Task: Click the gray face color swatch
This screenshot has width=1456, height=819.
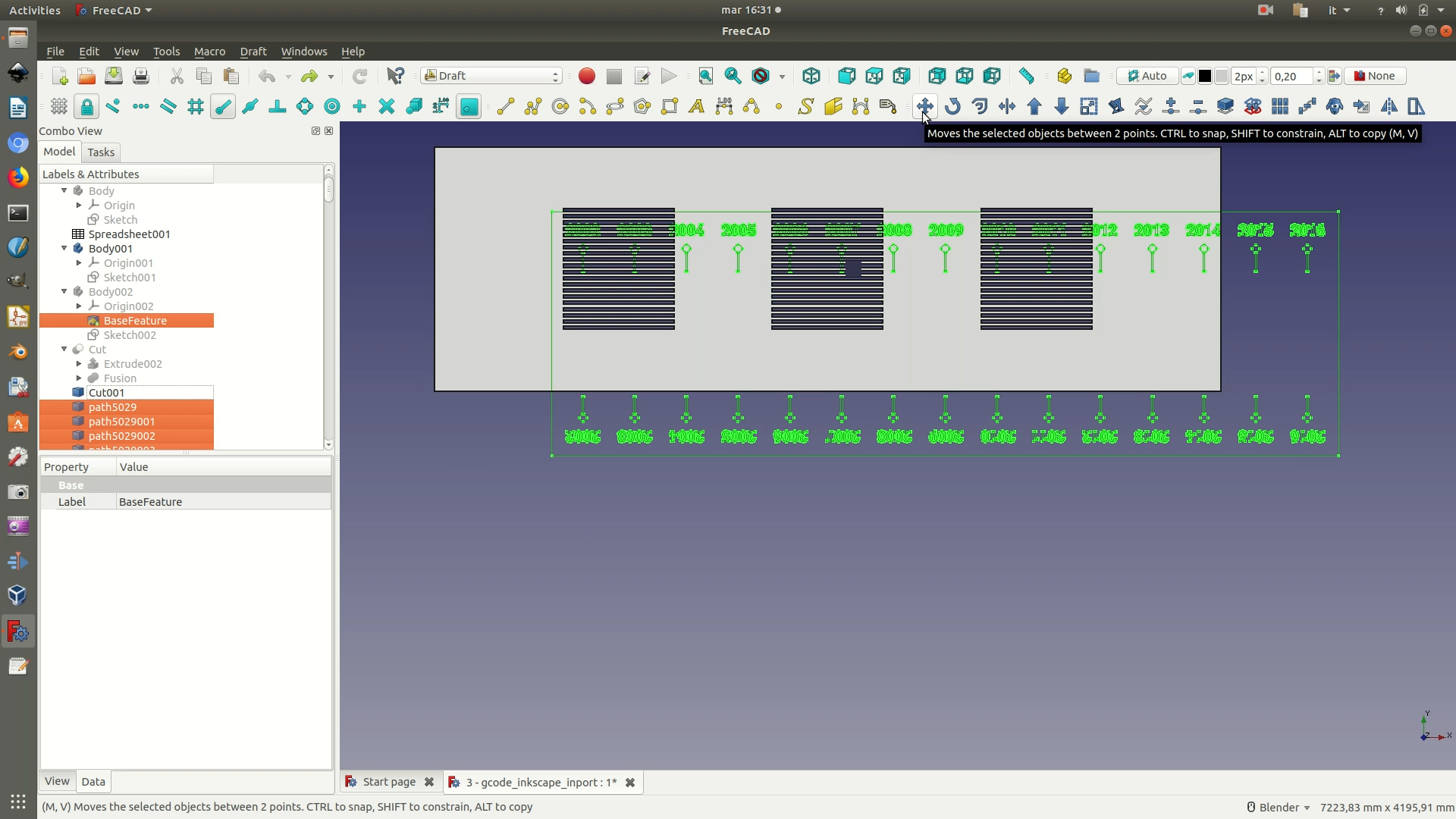Action: click(1222, 77)
